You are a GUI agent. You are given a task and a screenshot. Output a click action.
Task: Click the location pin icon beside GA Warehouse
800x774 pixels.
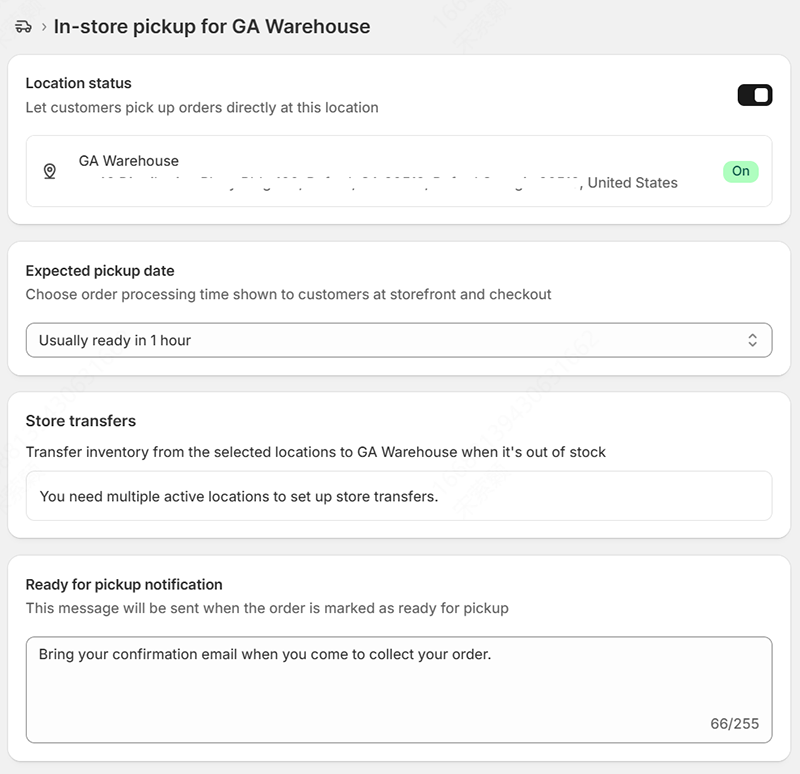pyautogui.click(x=49, y=171)
